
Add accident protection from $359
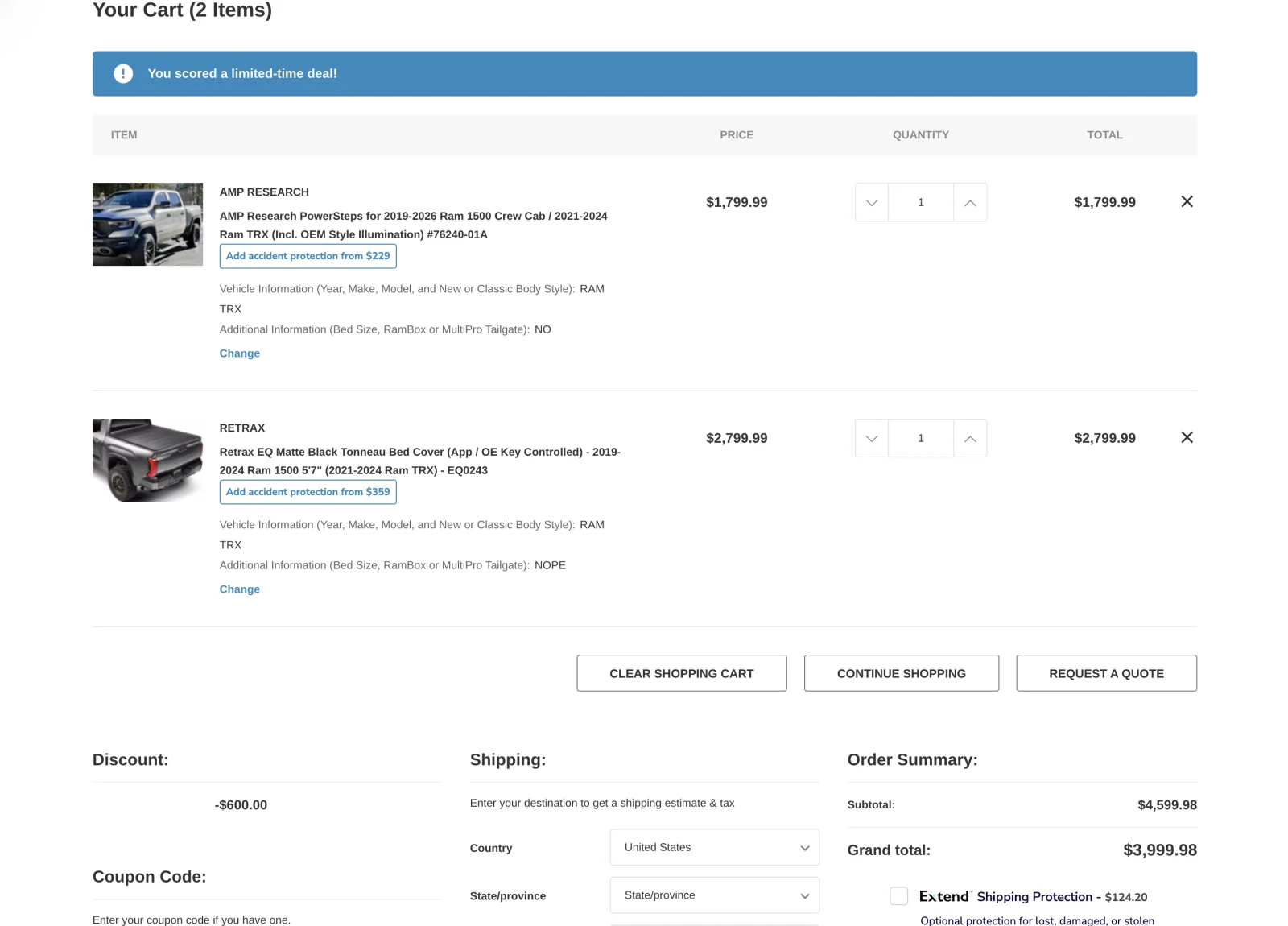click(308, 491)
